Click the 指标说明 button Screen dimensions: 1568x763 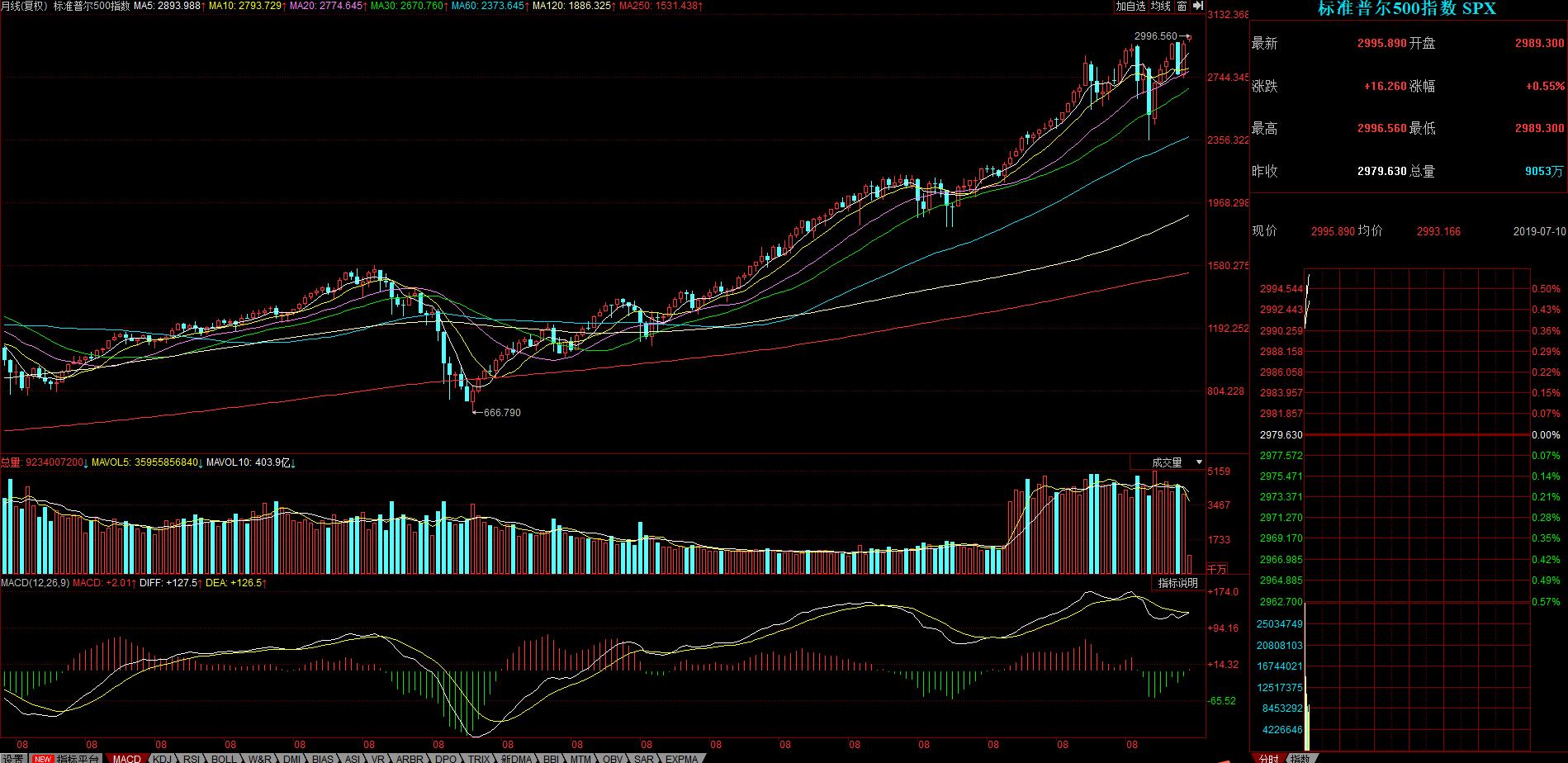coord(1177,583)
